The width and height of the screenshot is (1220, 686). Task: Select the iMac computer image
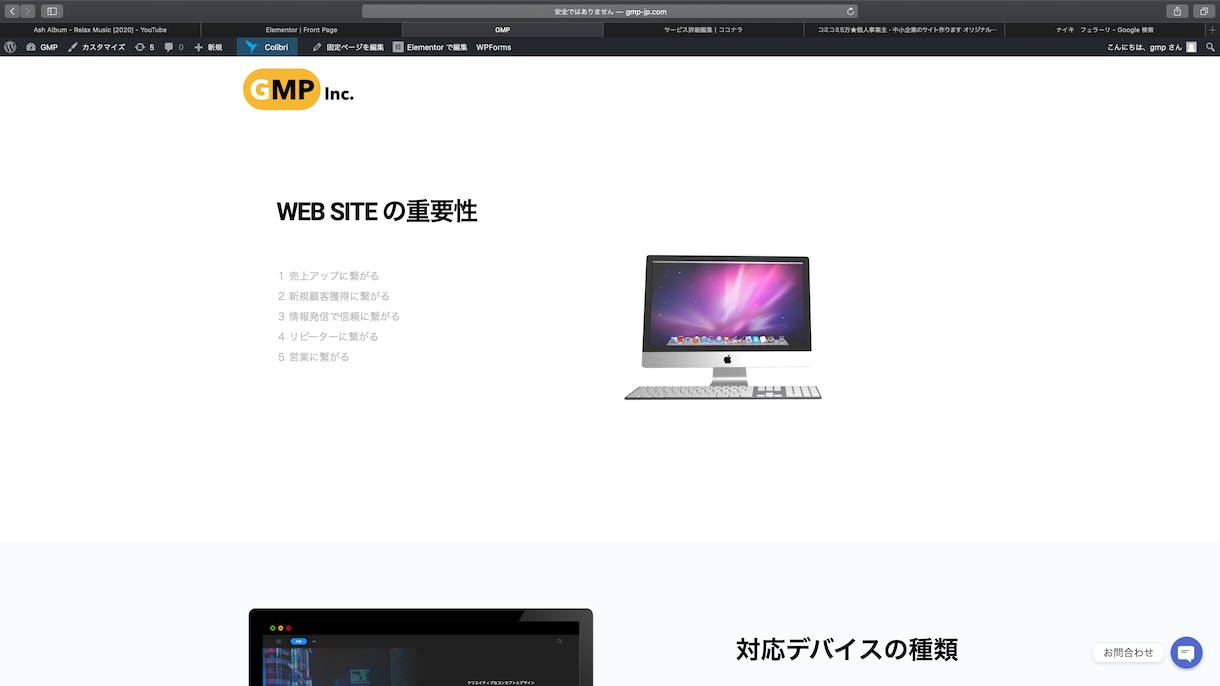point(723,327)
